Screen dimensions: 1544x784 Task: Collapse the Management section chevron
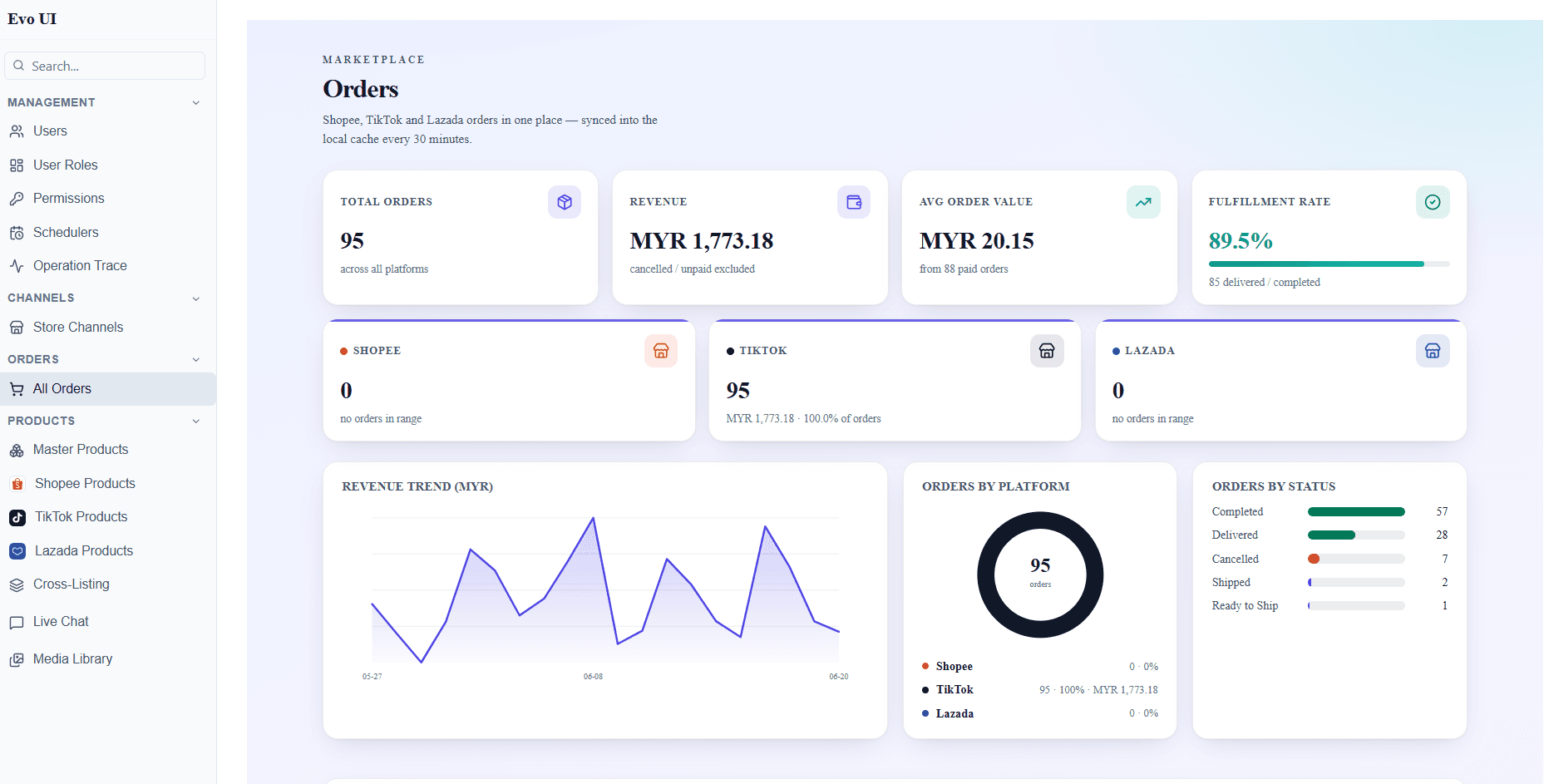pos(196,103)
